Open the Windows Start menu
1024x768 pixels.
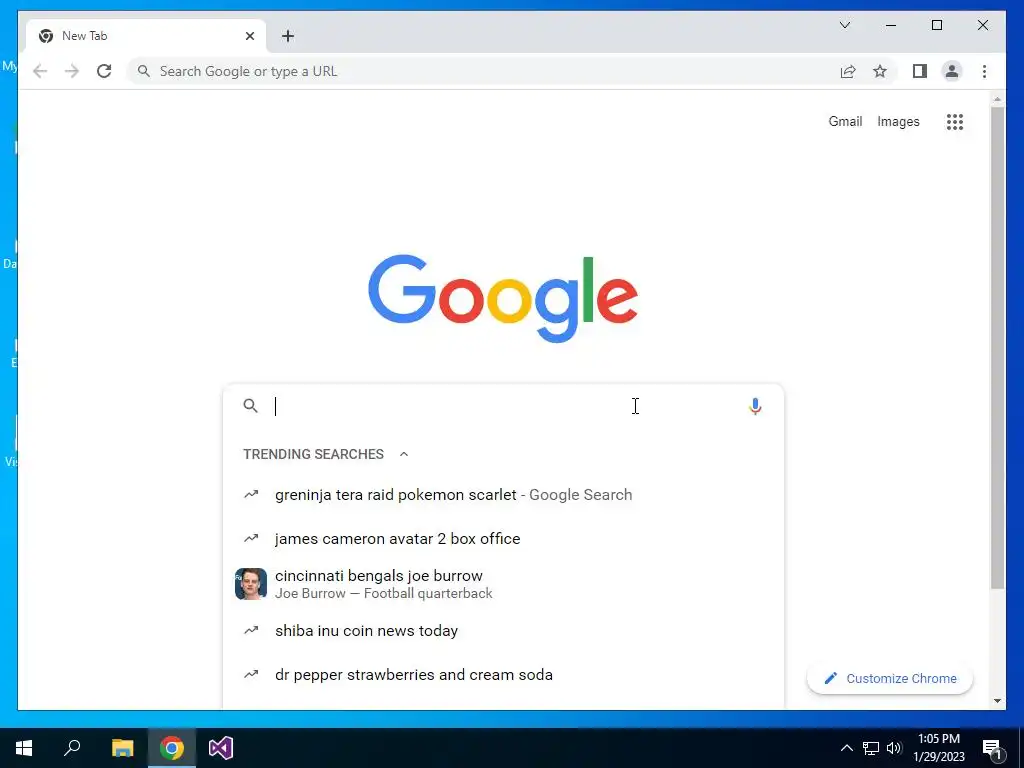point(24,748)
